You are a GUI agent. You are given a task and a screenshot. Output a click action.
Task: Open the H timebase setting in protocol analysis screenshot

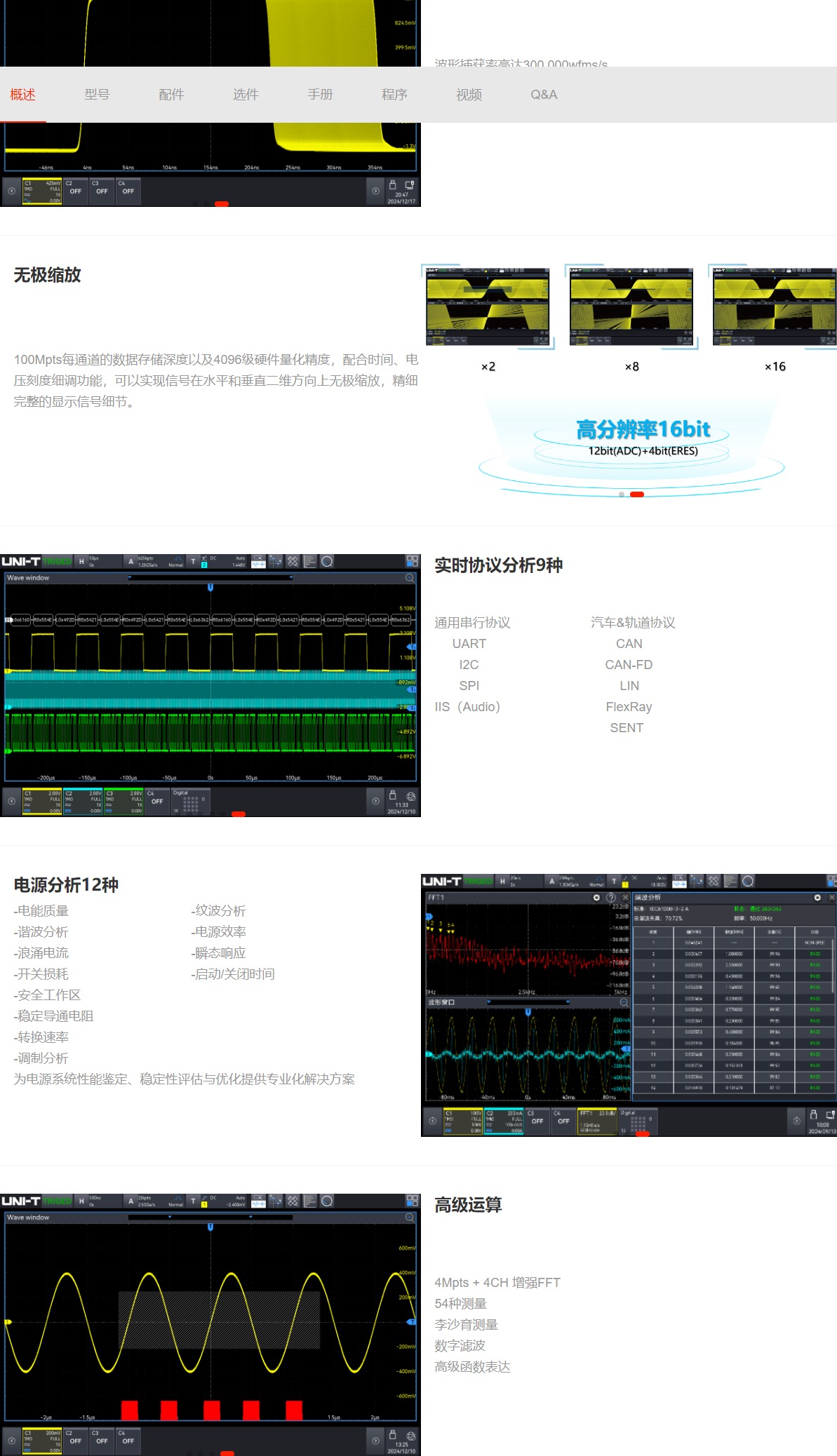(x=81, y=561)
